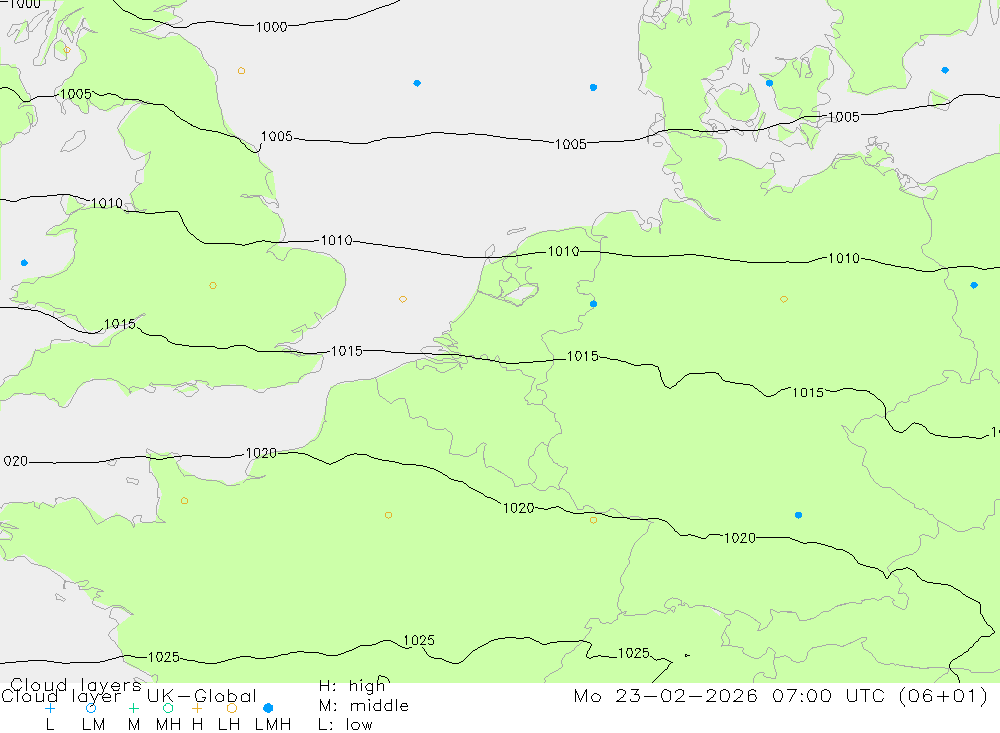Select the LH circle in Normandy
The image size is (1000, 733).
184,501
